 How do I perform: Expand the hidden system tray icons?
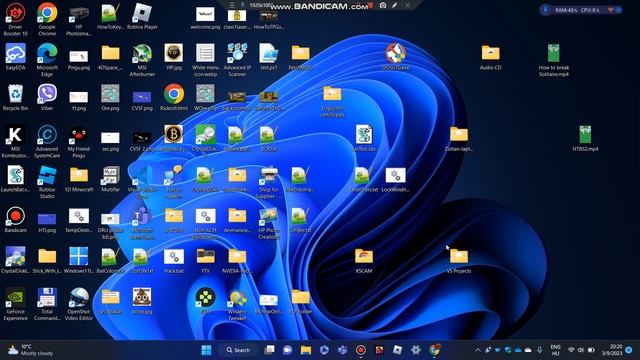pos(478,350)
